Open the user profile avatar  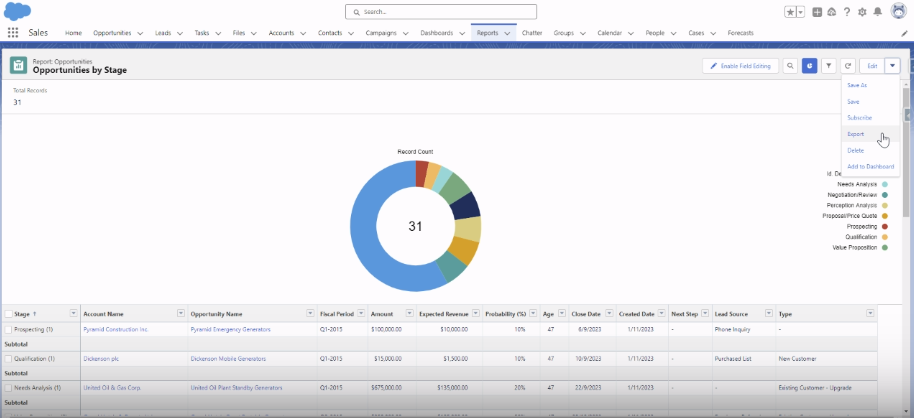point(899,11)
